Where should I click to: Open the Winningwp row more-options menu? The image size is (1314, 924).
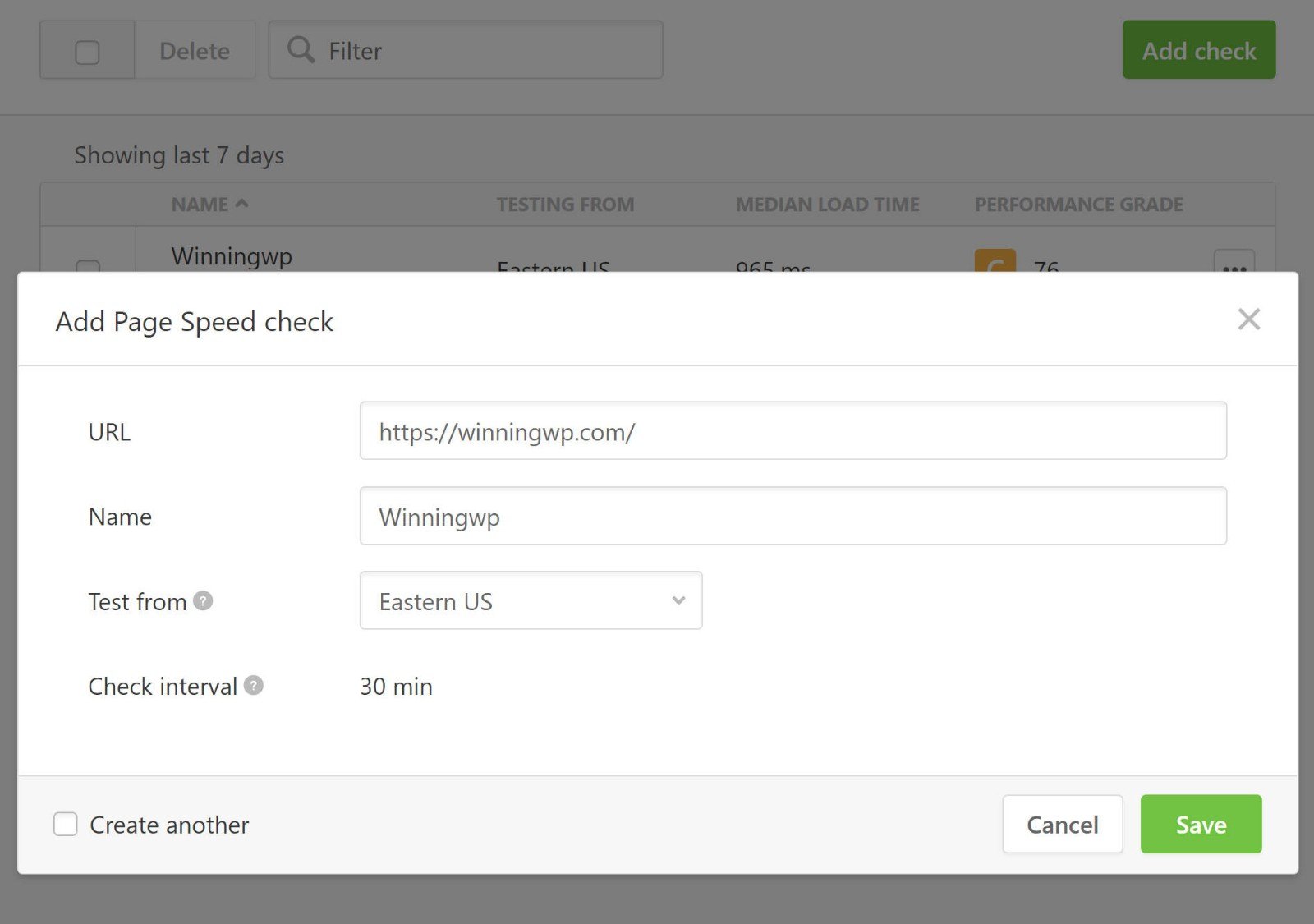[x=1234, y=263]
